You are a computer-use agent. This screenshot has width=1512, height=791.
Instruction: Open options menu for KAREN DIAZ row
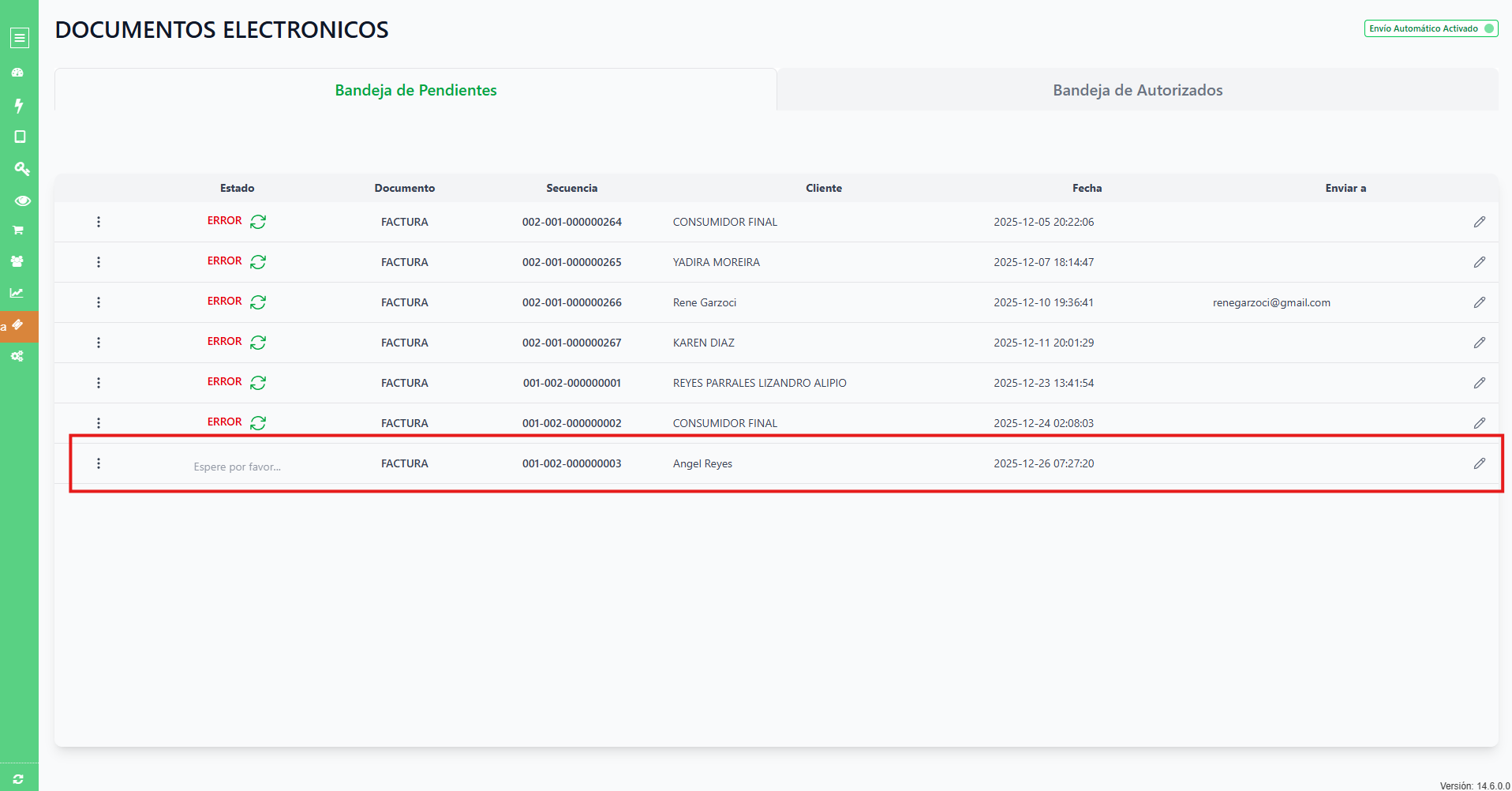click(99, 343)
